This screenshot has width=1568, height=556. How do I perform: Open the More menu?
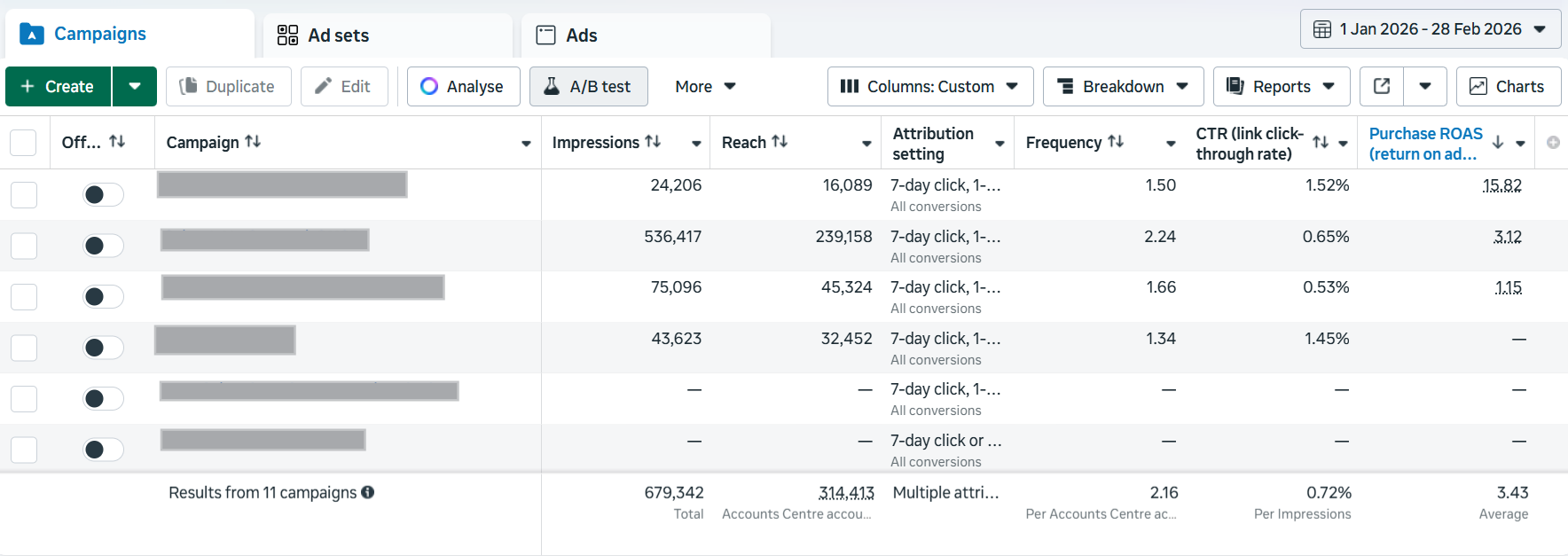pyautogui.click(x=705, y=86)
